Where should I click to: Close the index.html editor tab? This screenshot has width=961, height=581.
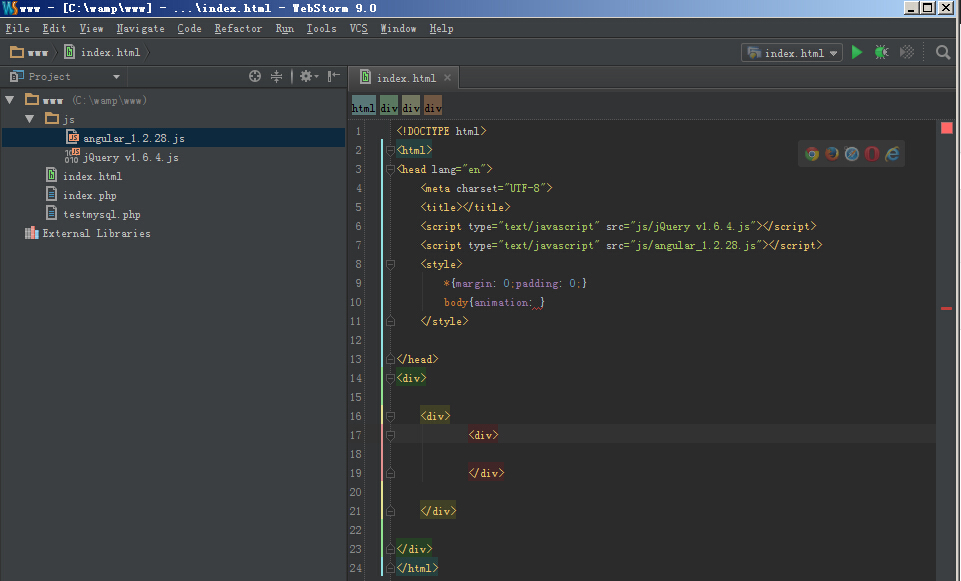click(447, 78)
